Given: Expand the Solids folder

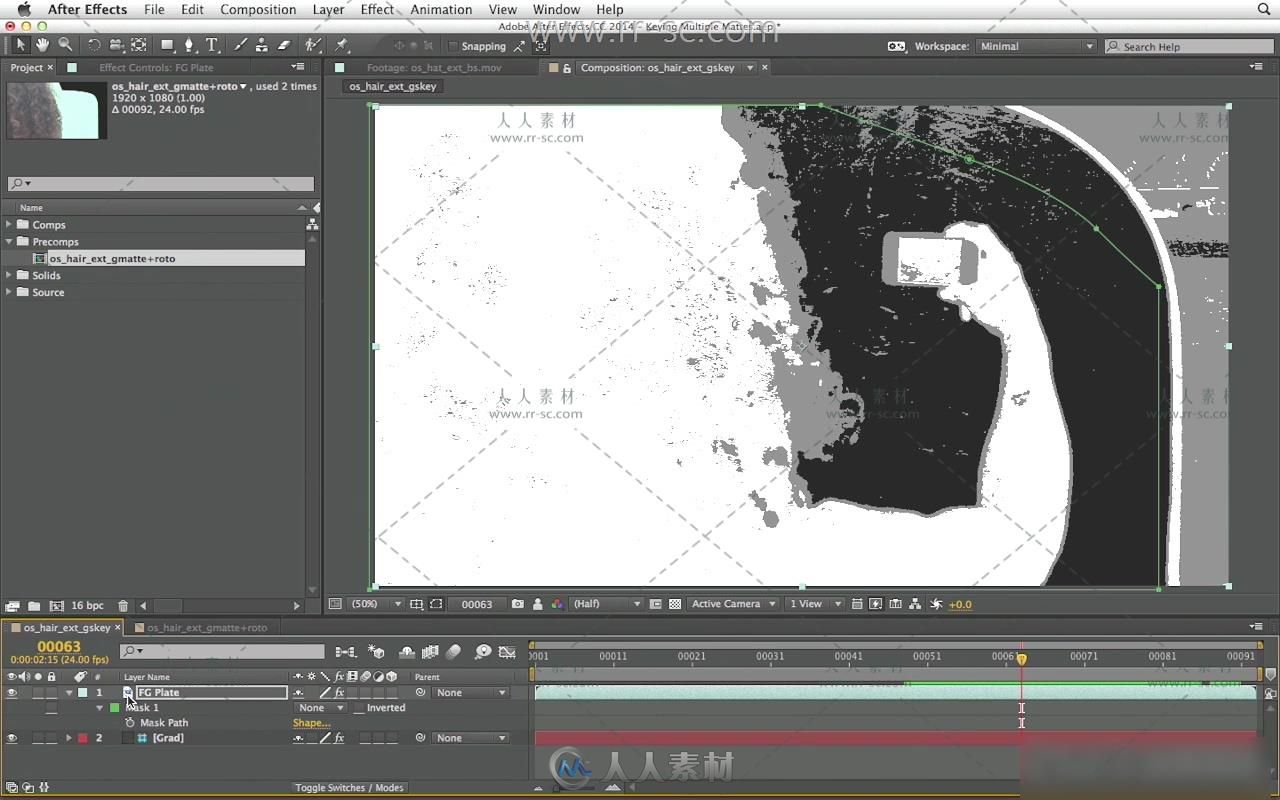Looking at the screenshot, I should click(x=10, y=275).
